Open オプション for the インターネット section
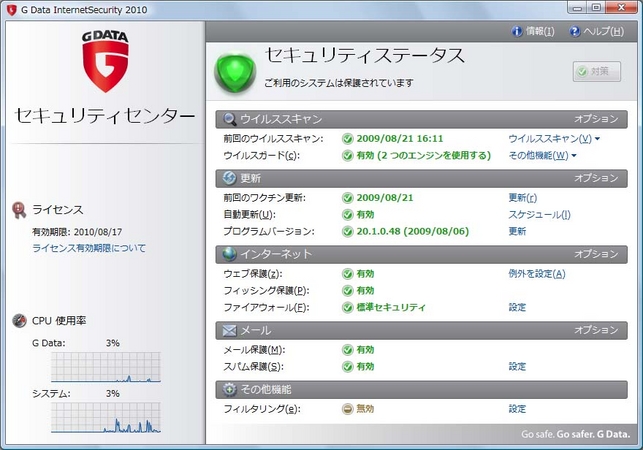The height and width of the screenshot is (450, 643). [x=596, y=254]
